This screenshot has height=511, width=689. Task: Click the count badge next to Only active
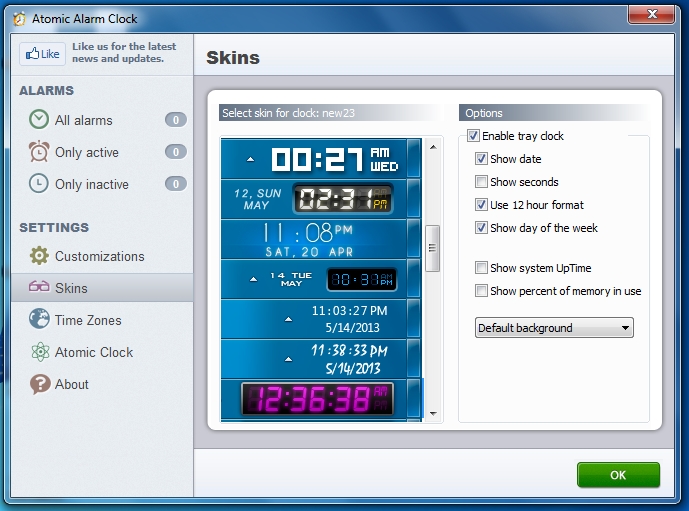(176, 152)
